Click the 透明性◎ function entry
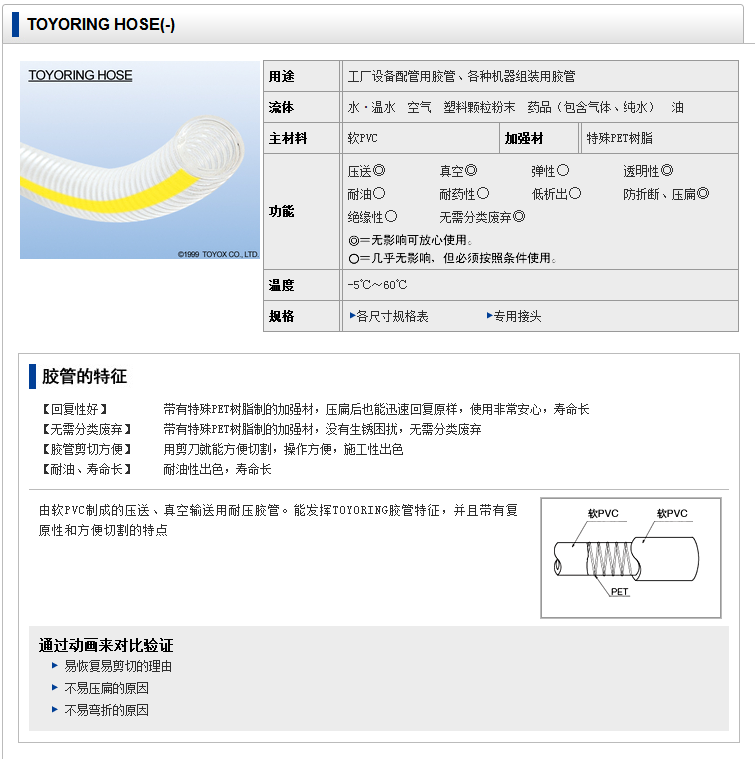The height and width of the screenshot is (759, 755). click(649, 171)
